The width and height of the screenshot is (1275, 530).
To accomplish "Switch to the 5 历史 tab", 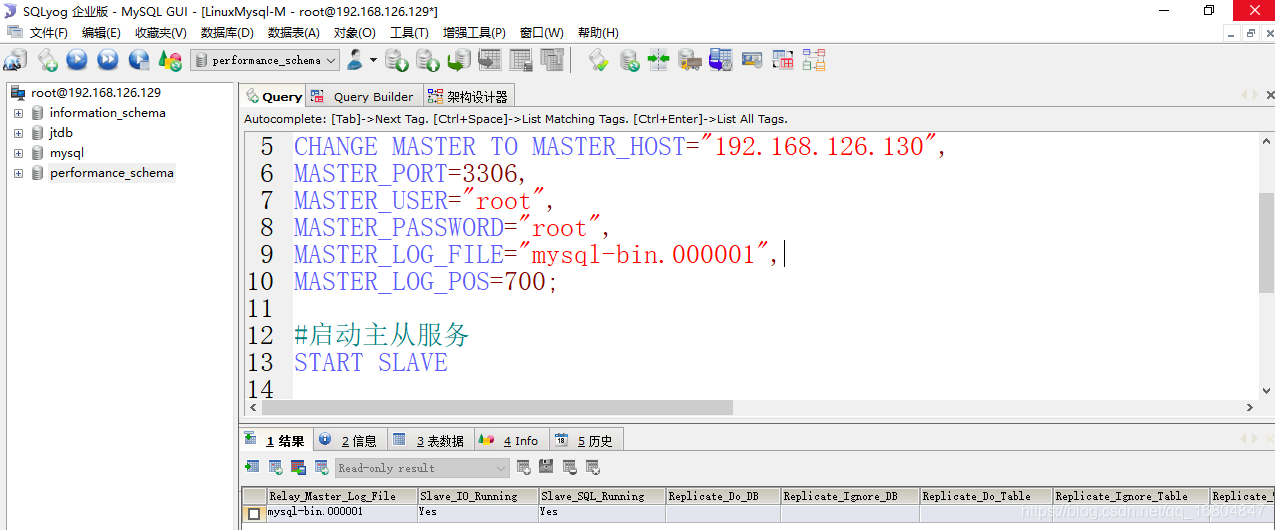I will click(586, 440).
